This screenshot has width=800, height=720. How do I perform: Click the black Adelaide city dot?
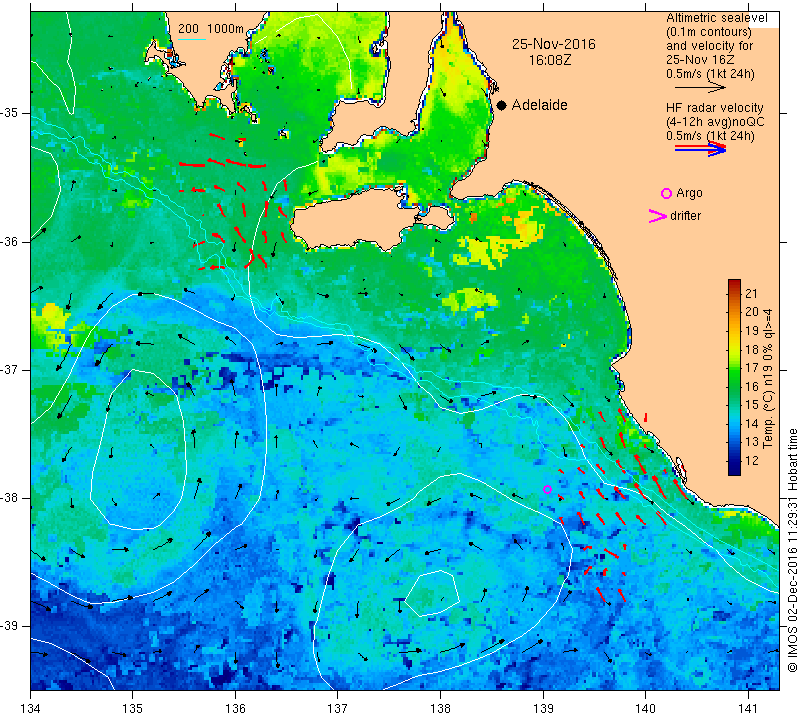502,105
